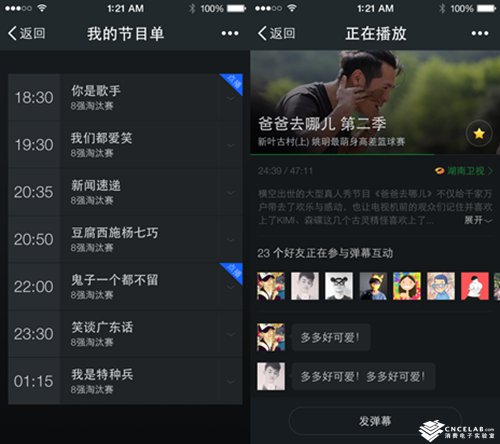Tap the 爸爸去哪儿 video thumbnail
This screenshot has height=444, width=500.
(x=375, y=102)
